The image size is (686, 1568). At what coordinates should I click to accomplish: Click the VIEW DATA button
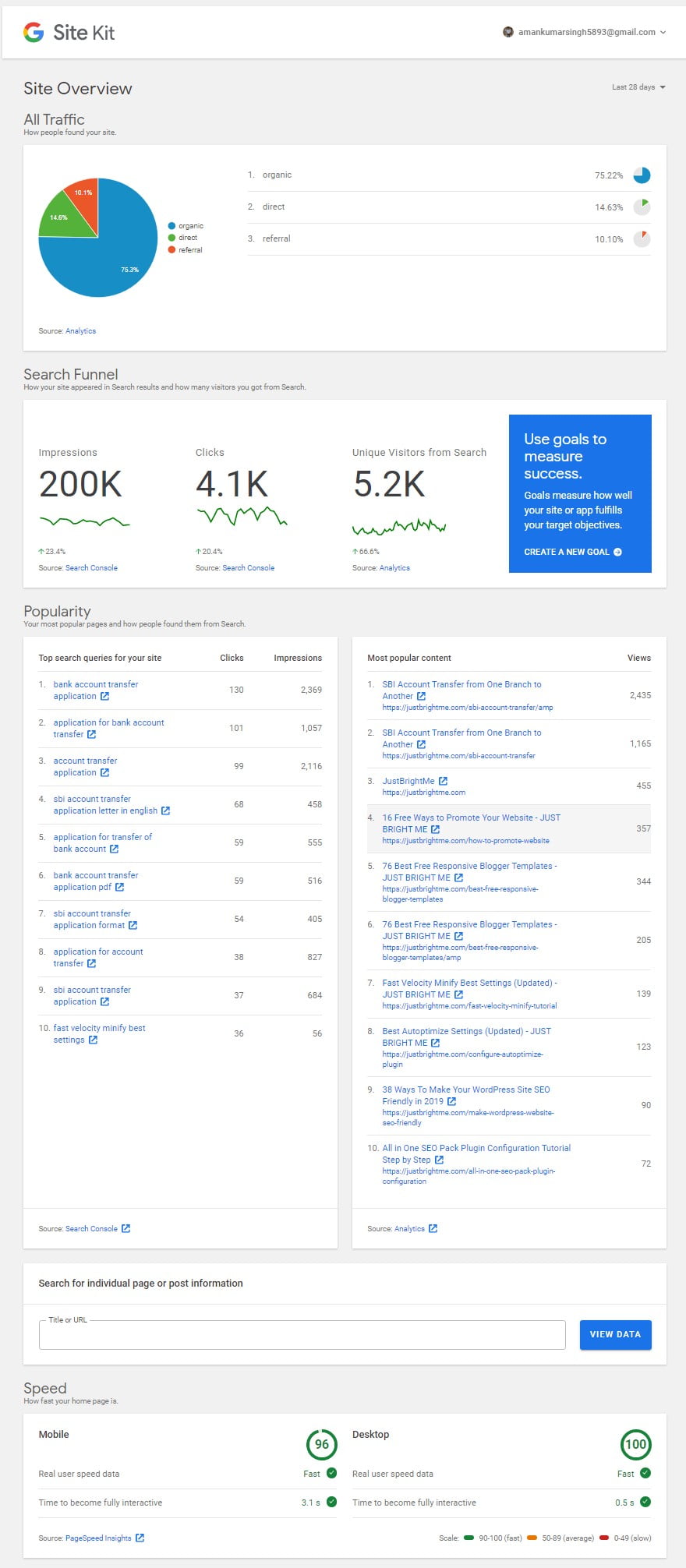pos(615,1335)
